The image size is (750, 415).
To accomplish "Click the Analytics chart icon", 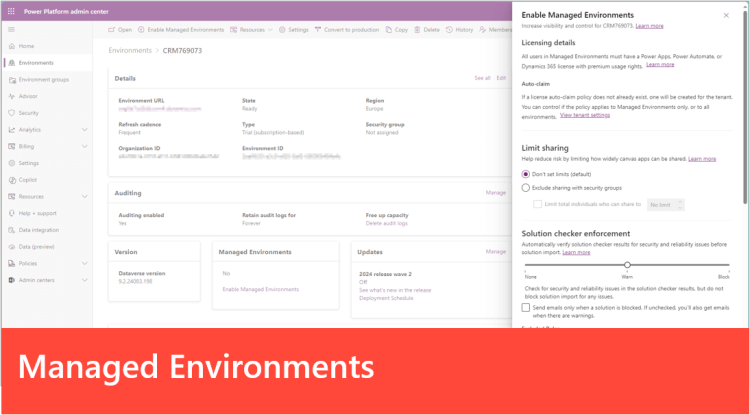I will pos(12,130).
